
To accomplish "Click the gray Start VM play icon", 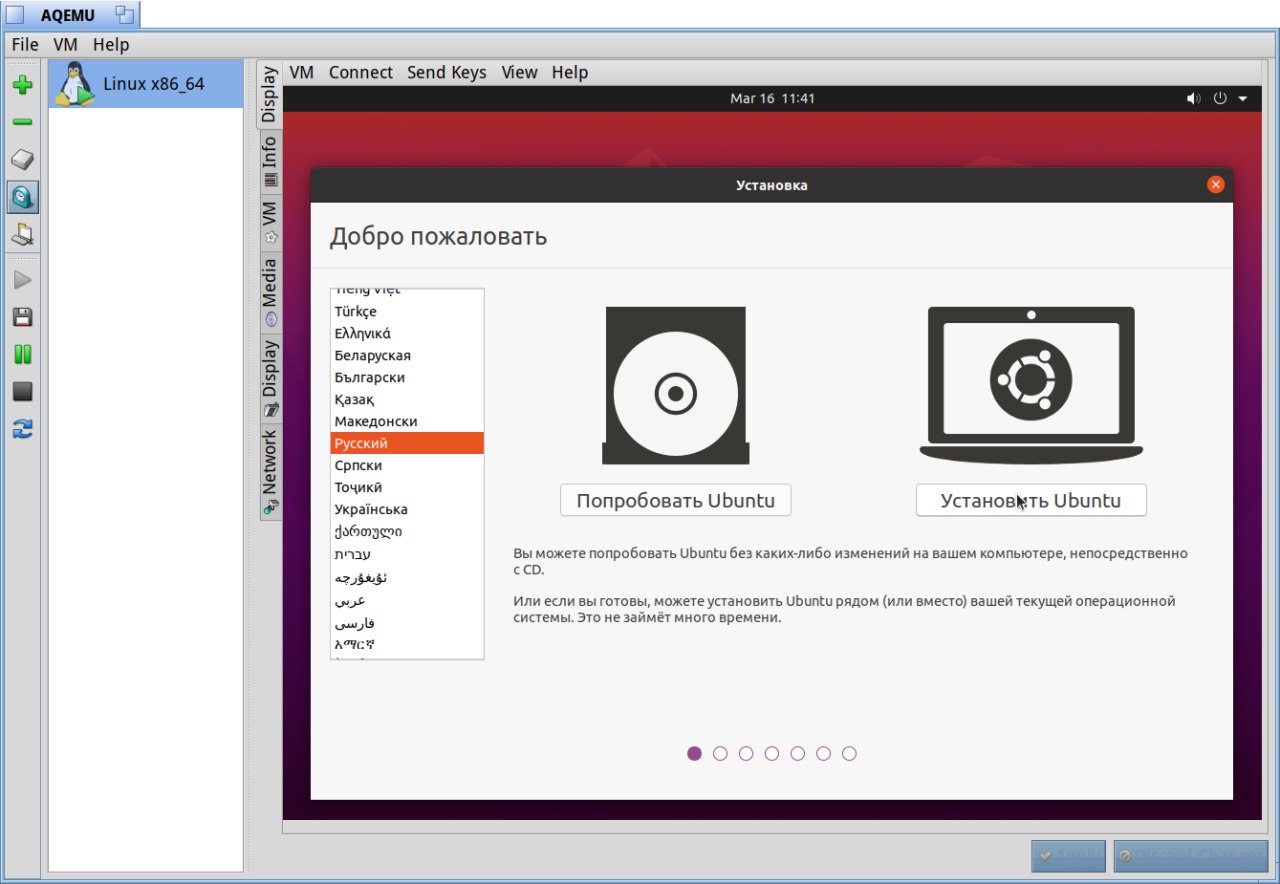I will 22,280.
